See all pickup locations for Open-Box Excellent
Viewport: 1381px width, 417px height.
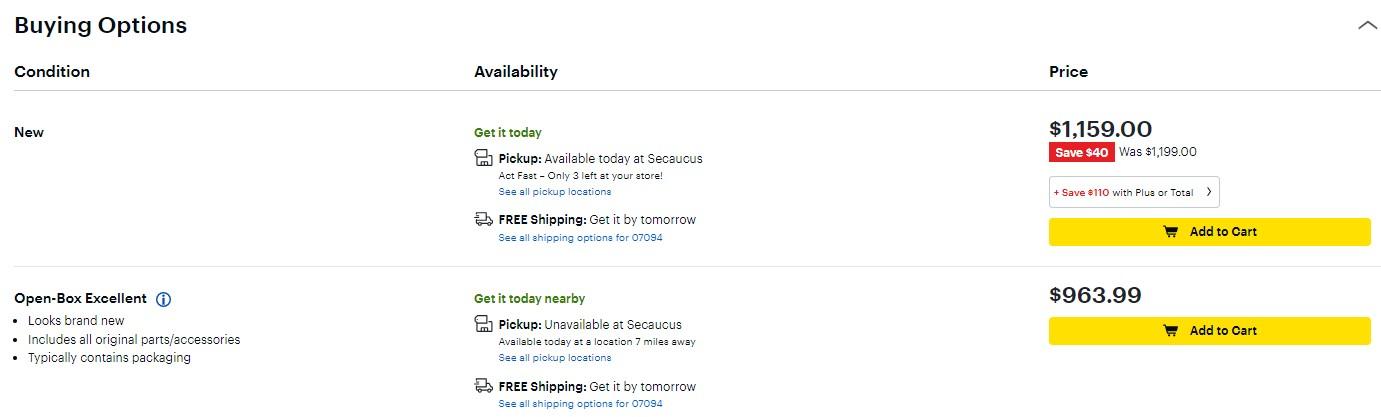555,358
